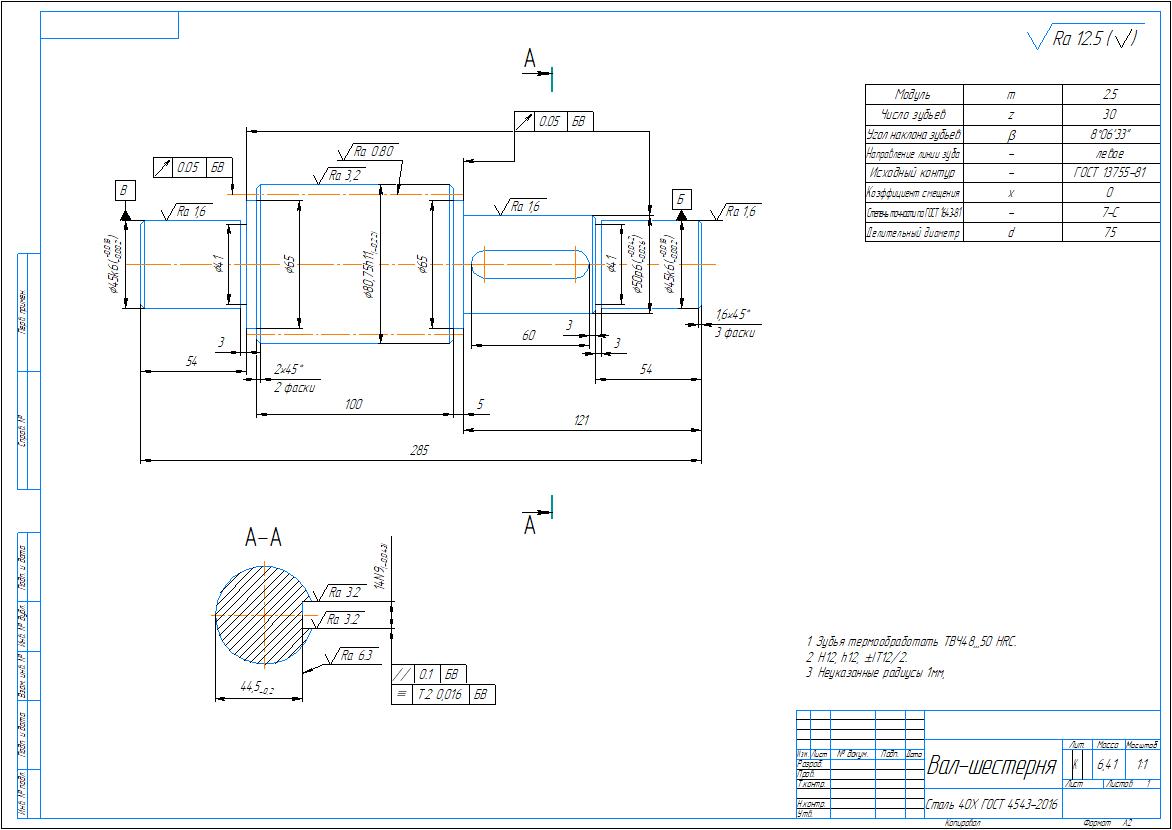The height and width of the screenshot is (830, 1172).
Task: Click the Вал-шестерня title block name
Action: coord(991,767)
